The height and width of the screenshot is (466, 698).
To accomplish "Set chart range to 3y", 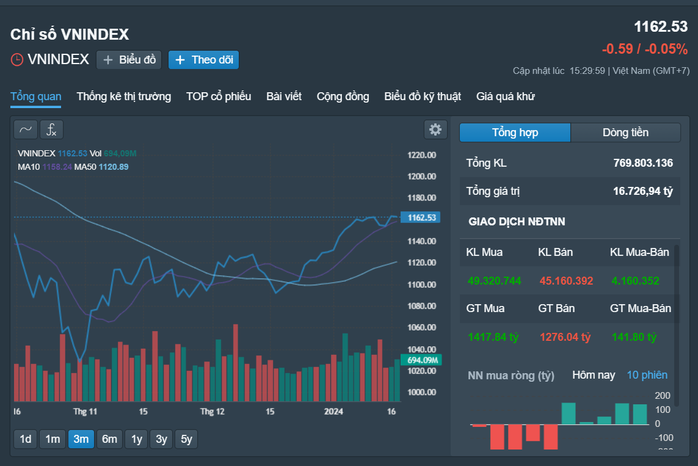I will tap(162, 439).
